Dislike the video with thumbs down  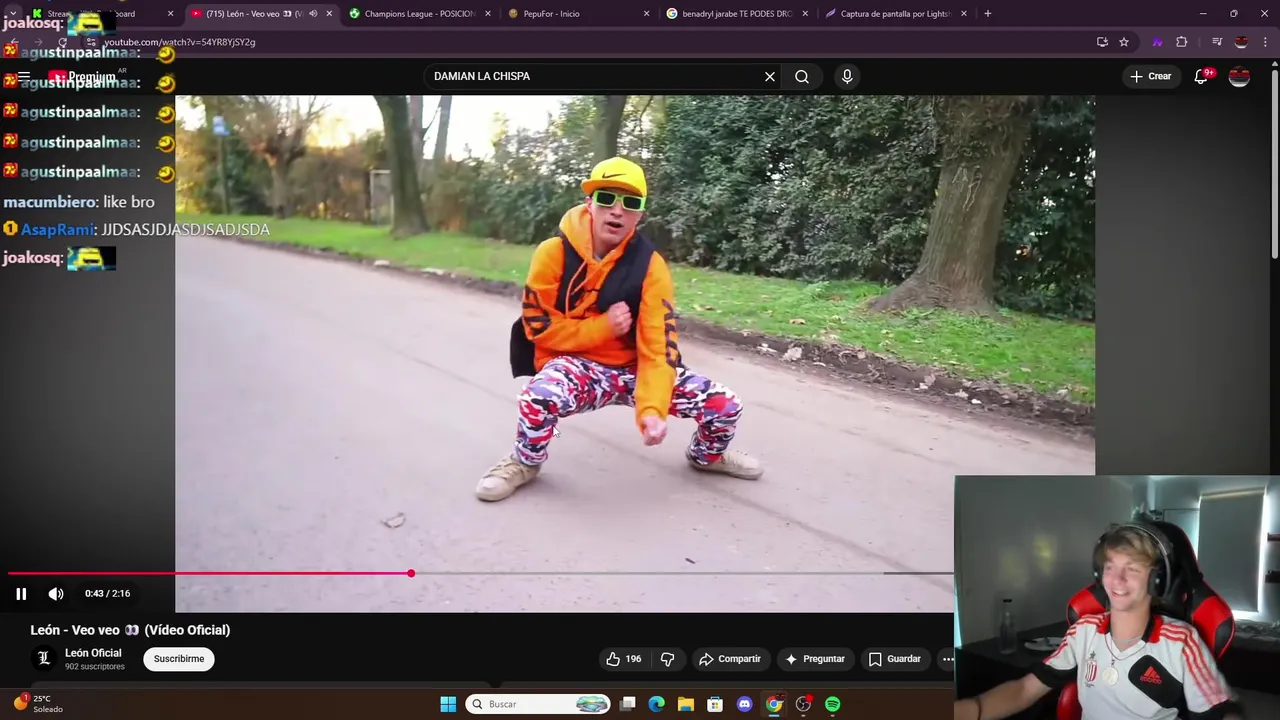point(668,659)
